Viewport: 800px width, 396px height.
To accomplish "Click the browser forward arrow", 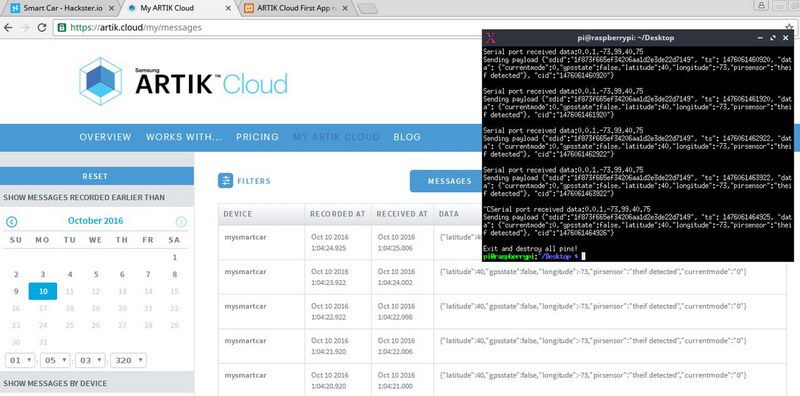I will (24, 28).
